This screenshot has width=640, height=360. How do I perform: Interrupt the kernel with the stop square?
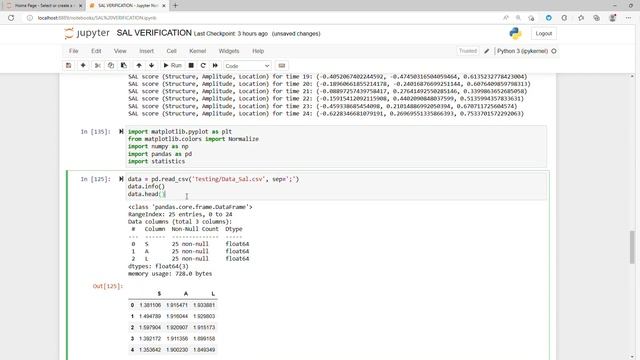tap(191, 66)
